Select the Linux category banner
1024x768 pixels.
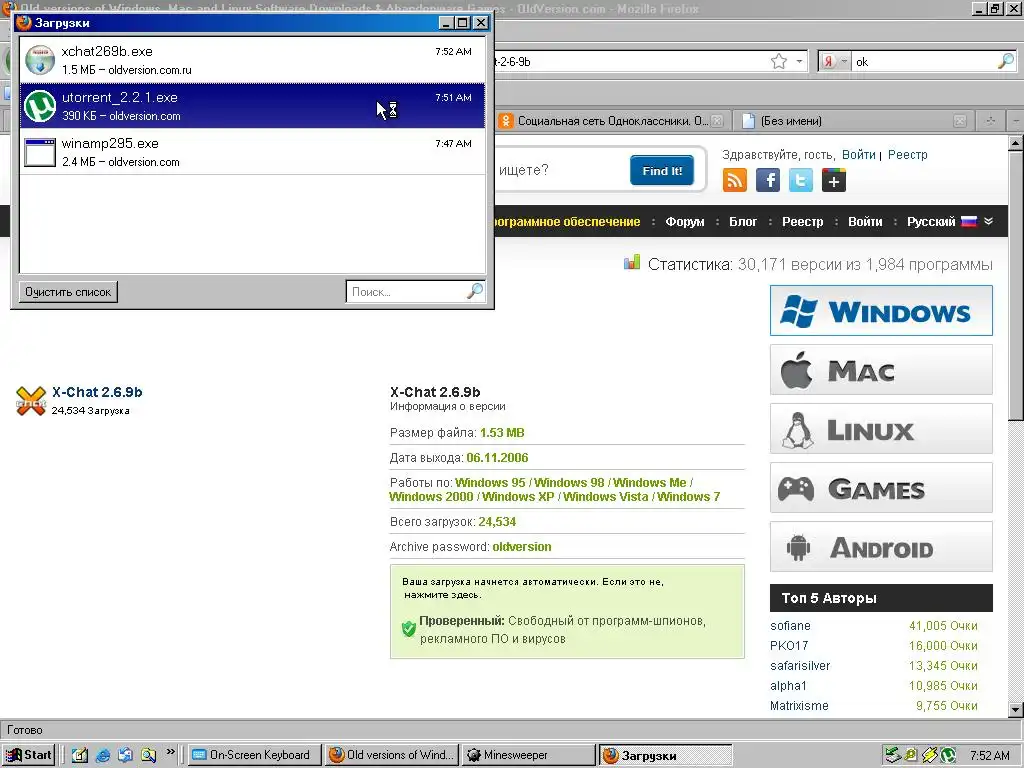point(881,428)
